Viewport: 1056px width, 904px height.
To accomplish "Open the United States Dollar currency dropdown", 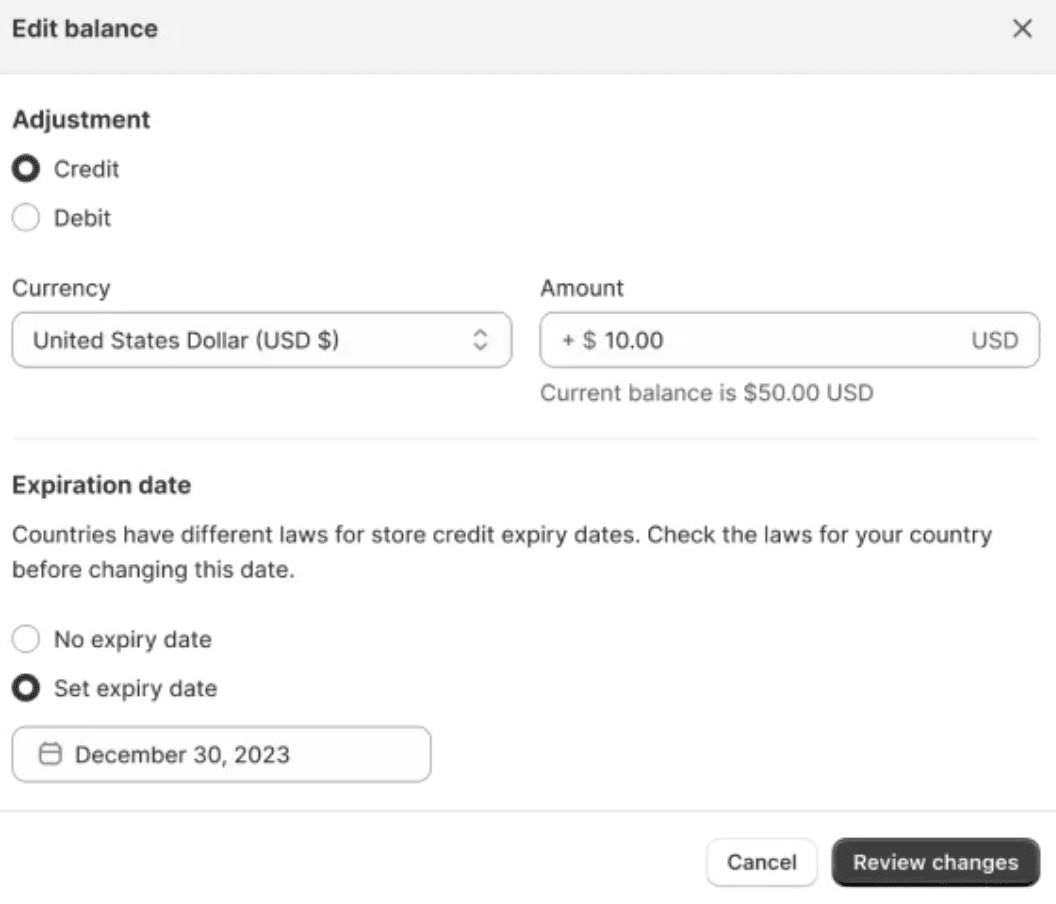I will (x=260, y=341).
